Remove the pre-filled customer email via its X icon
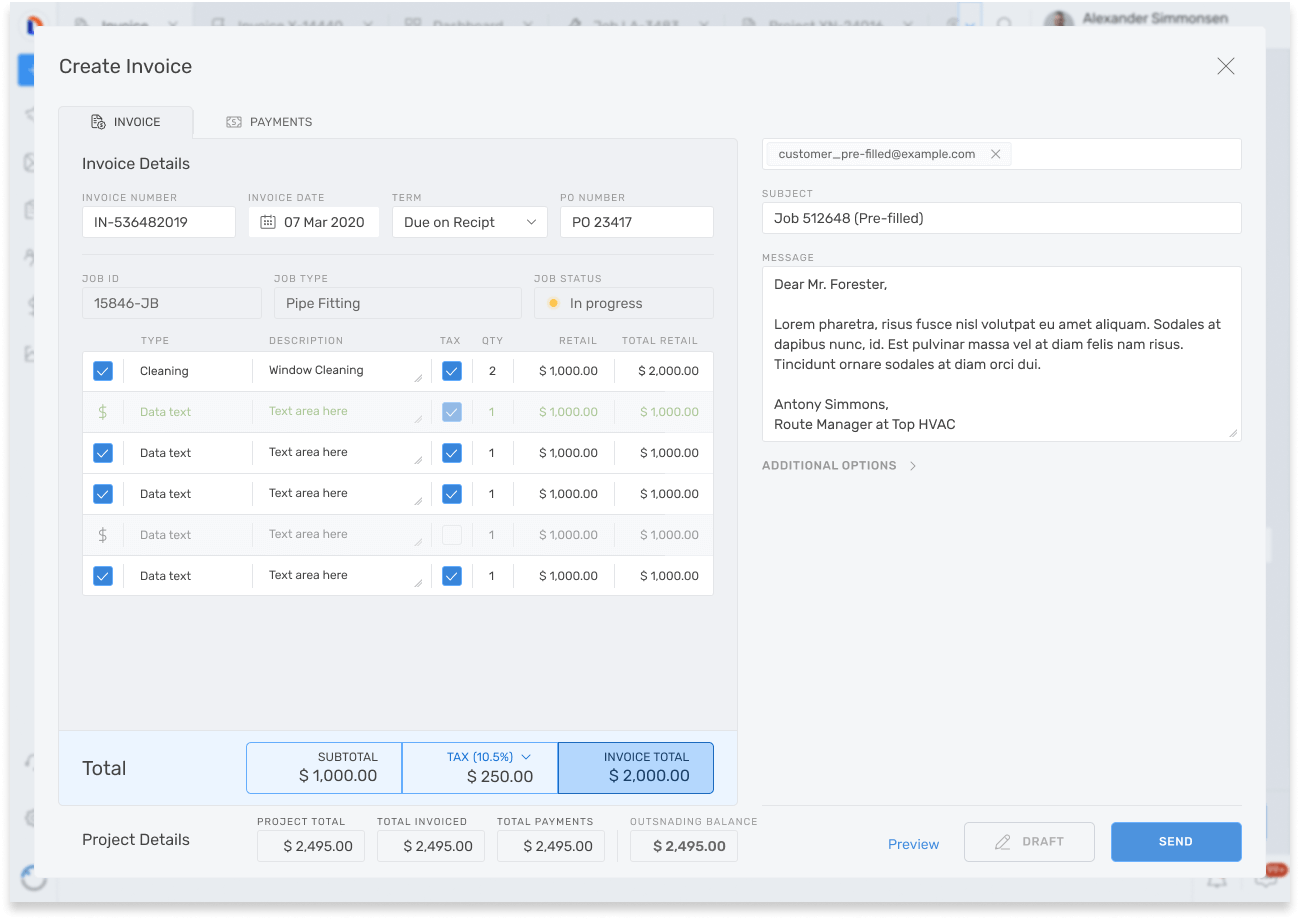The width and height of the screenshot is (1300, 920). coord(995,154)
